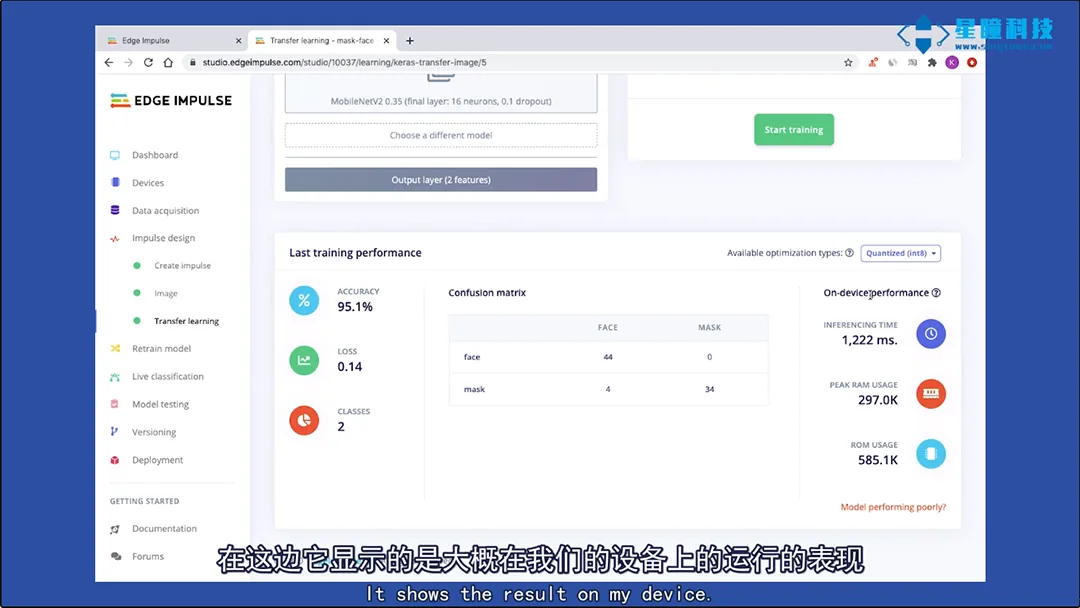Click the Impulse design pulse icon
Image resolution: width=1080 pixels, height=608 pixels.
(x=115, y=238)
